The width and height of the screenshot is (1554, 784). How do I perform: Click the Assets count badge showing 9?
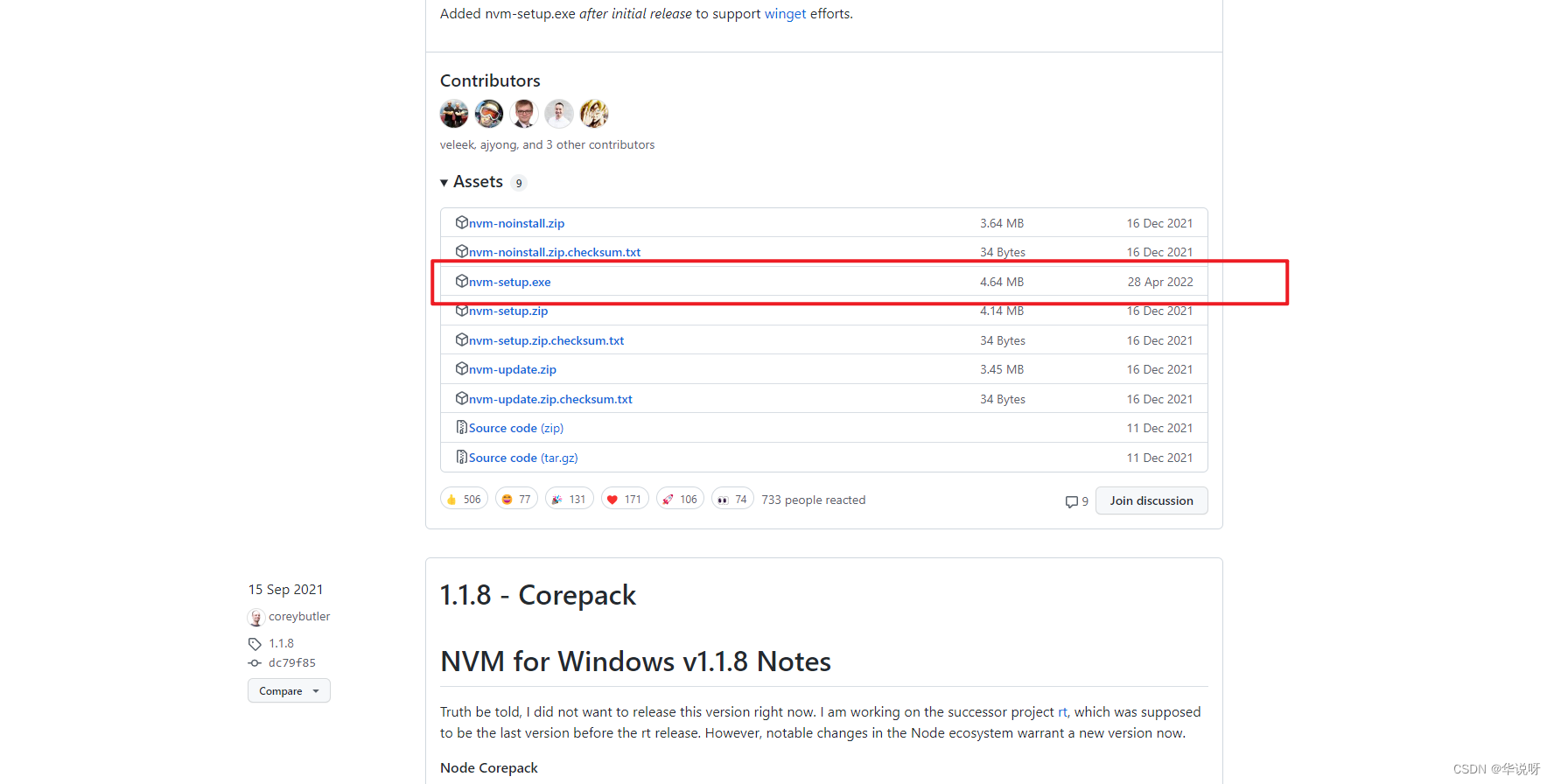519,183
